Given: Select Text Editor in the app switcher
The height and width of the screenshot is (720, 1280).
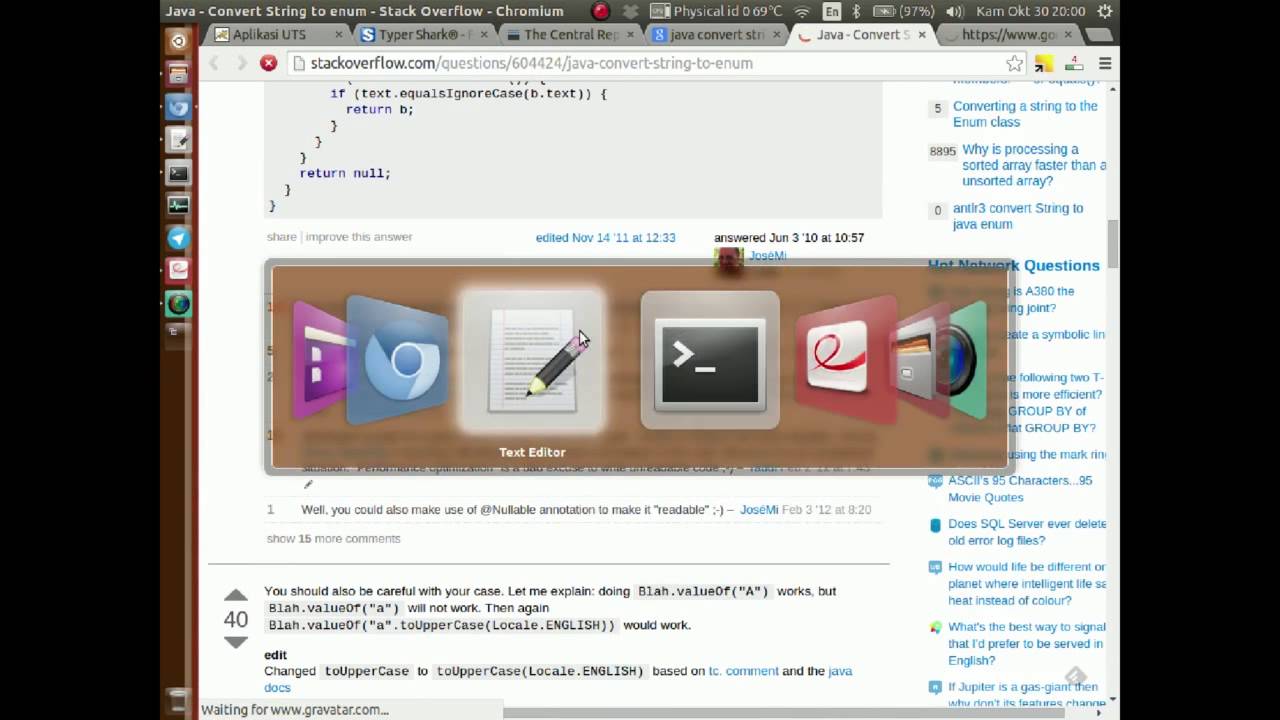Looking at the screenshot, I should point(532,360).
